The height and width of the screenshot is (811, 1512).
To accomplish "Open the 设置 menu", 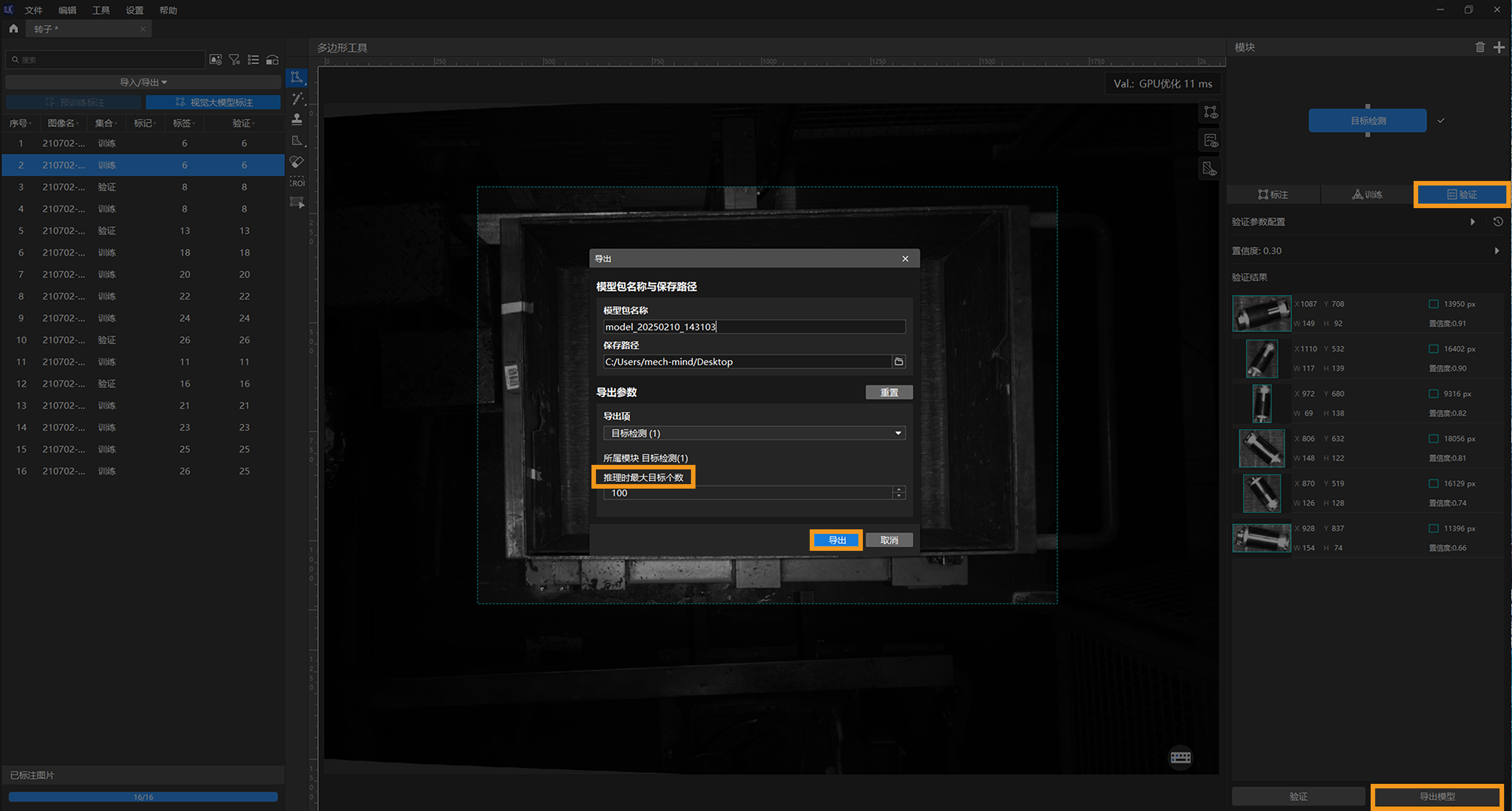I will (135, 11).
